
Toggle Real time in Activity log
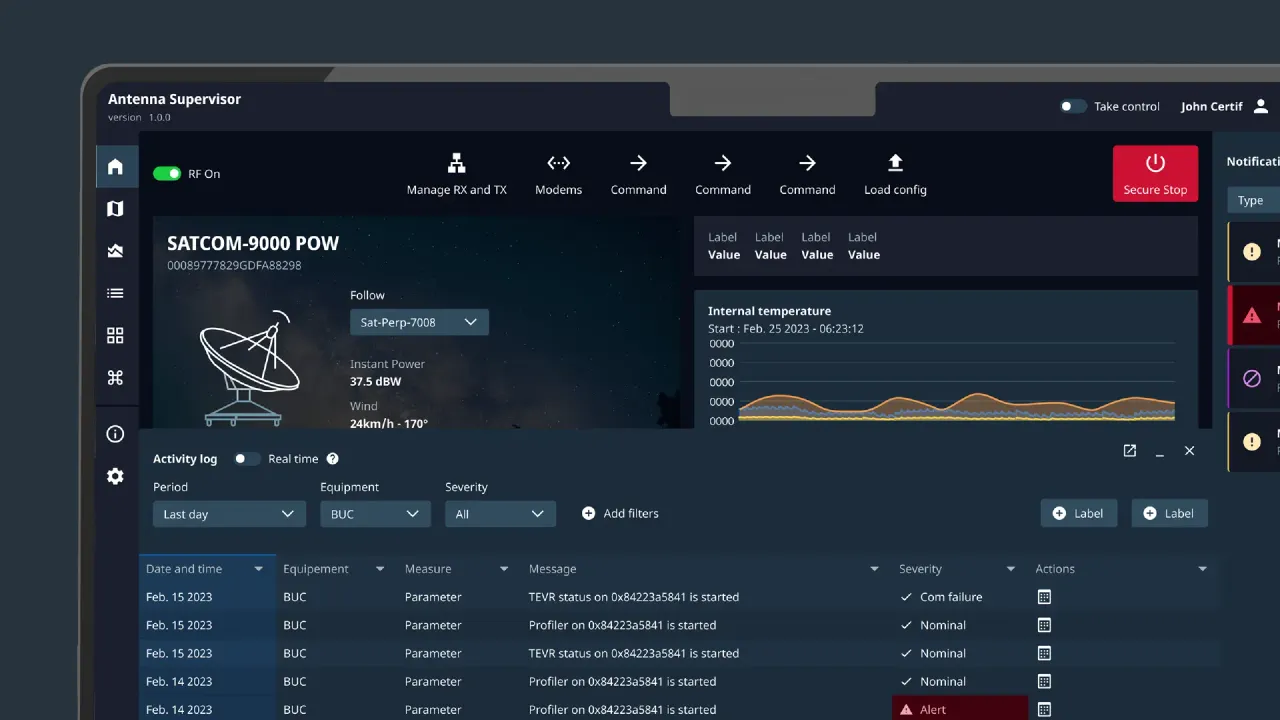(247, 459)
